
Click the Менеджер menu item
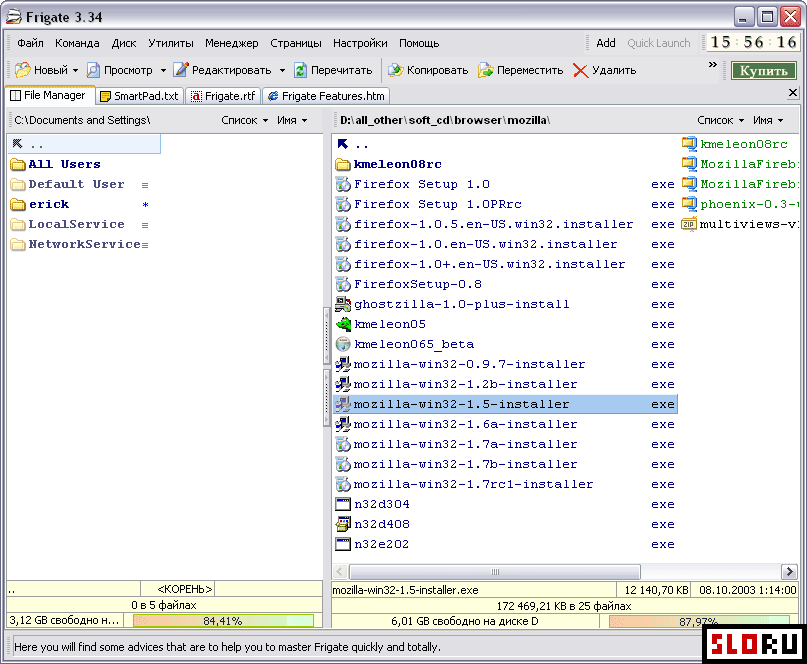pos(232,43)
